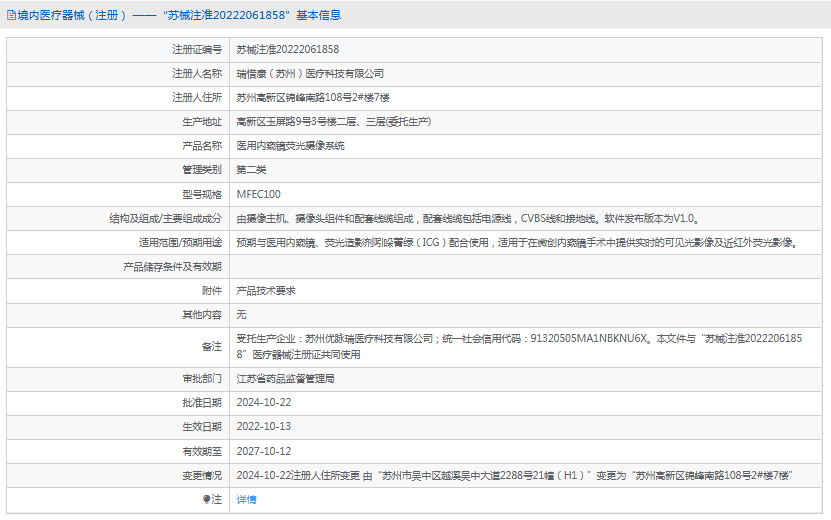Click the 变更情况 label
Screen dimensions: 831x520
[202, 475]
